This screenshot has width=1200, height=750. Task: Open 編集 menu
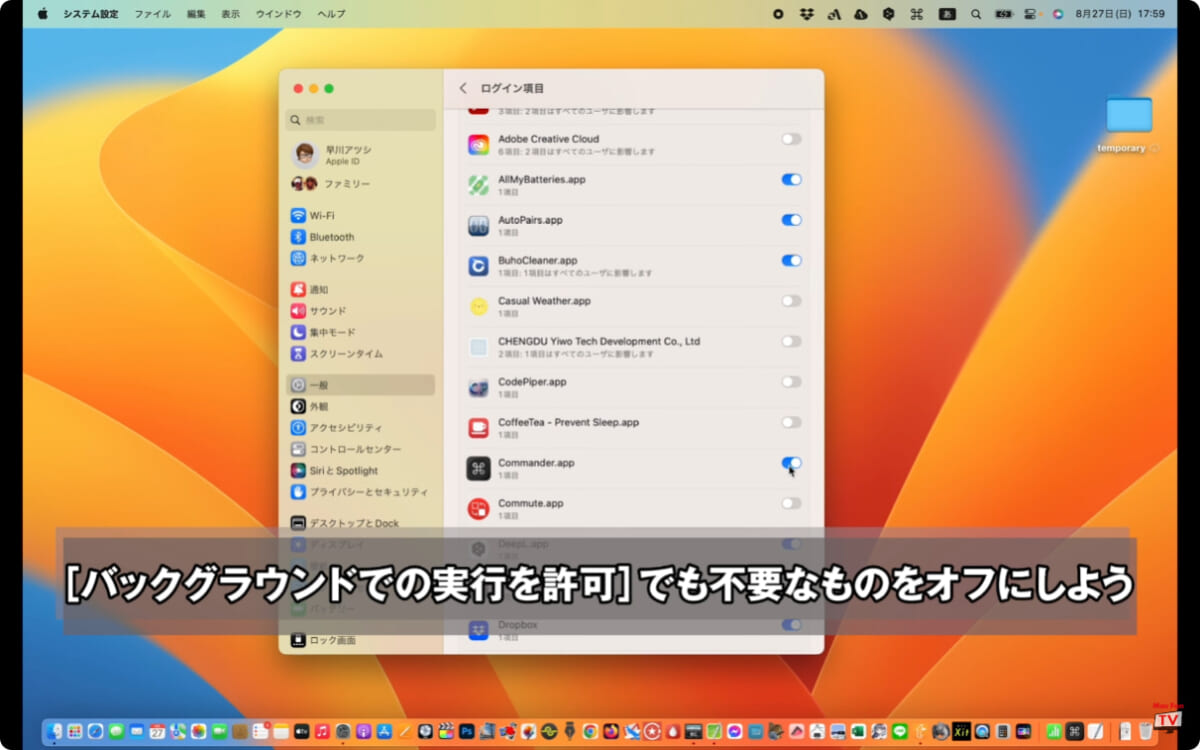[196, 14]
